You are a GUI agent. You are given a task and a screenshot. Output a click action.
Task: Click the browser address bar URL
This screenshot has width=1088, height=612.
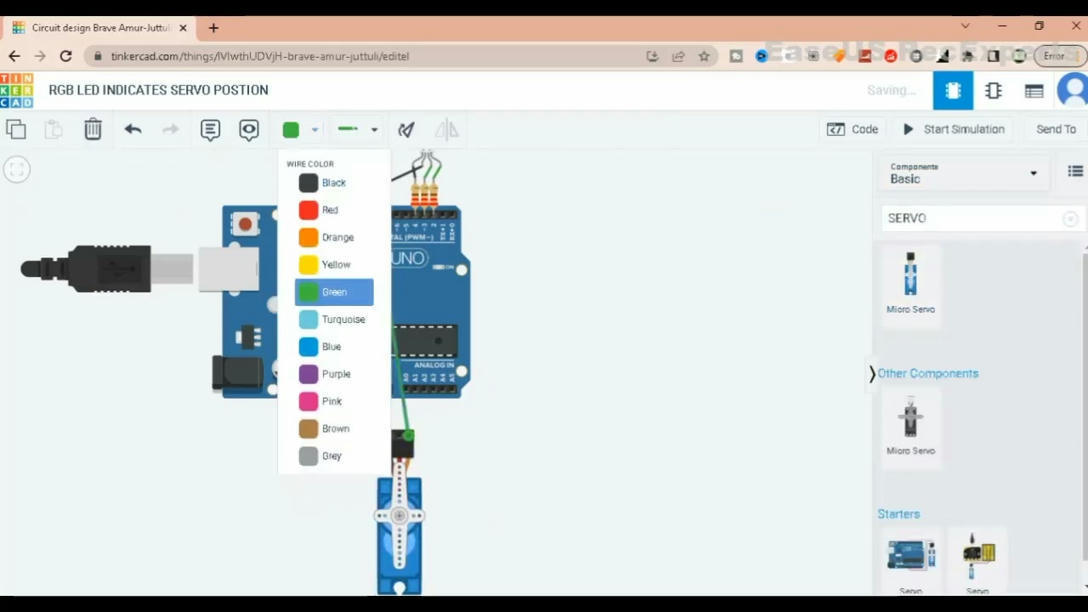coord(260,56)
